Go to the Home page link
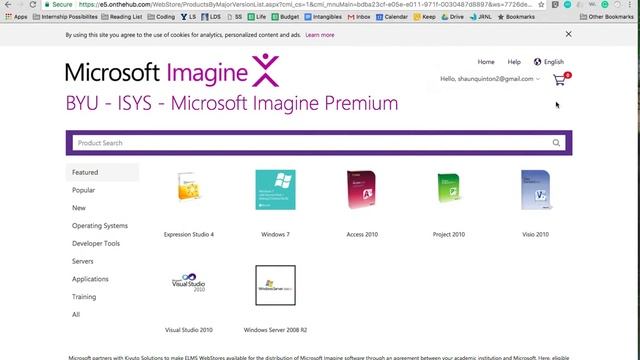The image size is (640, 360). 486,62
